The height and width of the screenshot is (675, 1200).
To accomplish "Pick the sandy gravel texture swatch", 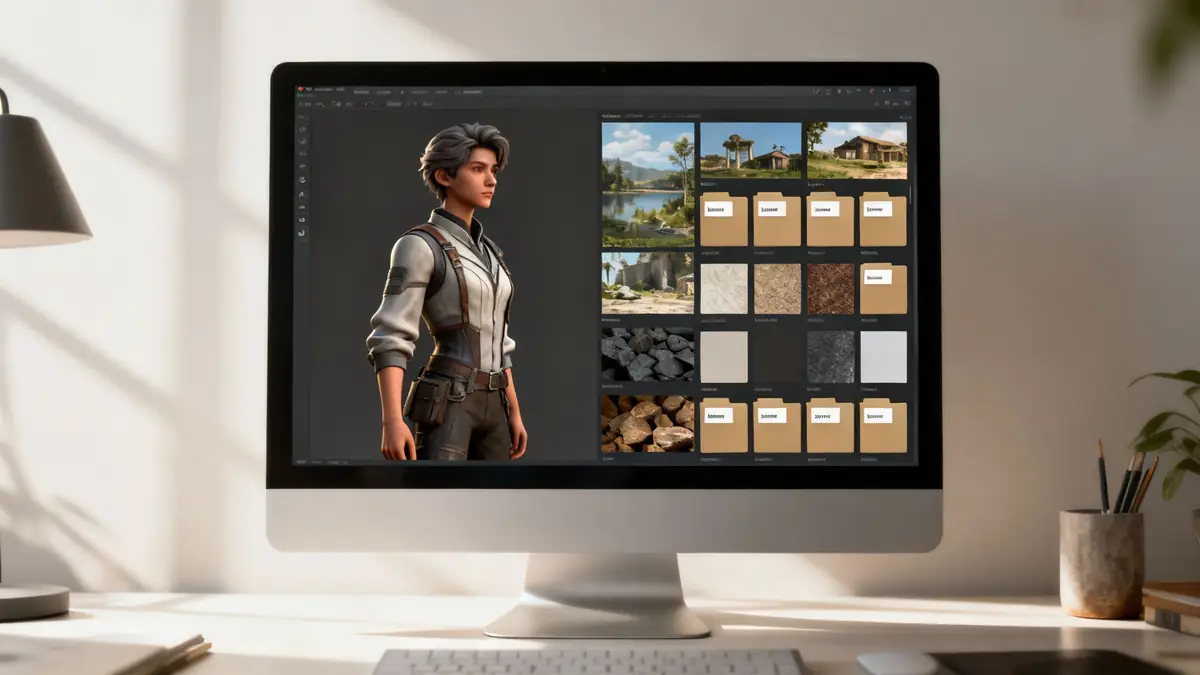I will coord(777,289).
